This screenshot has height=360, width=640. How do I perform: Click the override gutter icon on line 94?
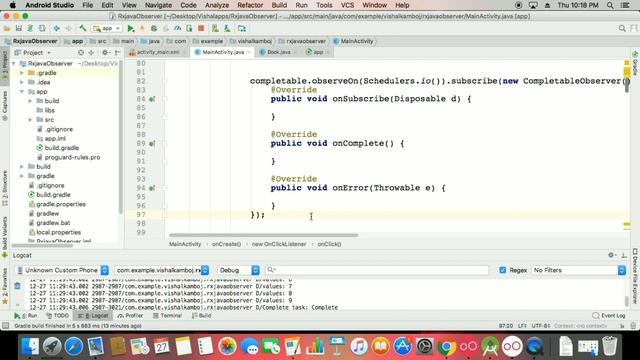point(152,188)
